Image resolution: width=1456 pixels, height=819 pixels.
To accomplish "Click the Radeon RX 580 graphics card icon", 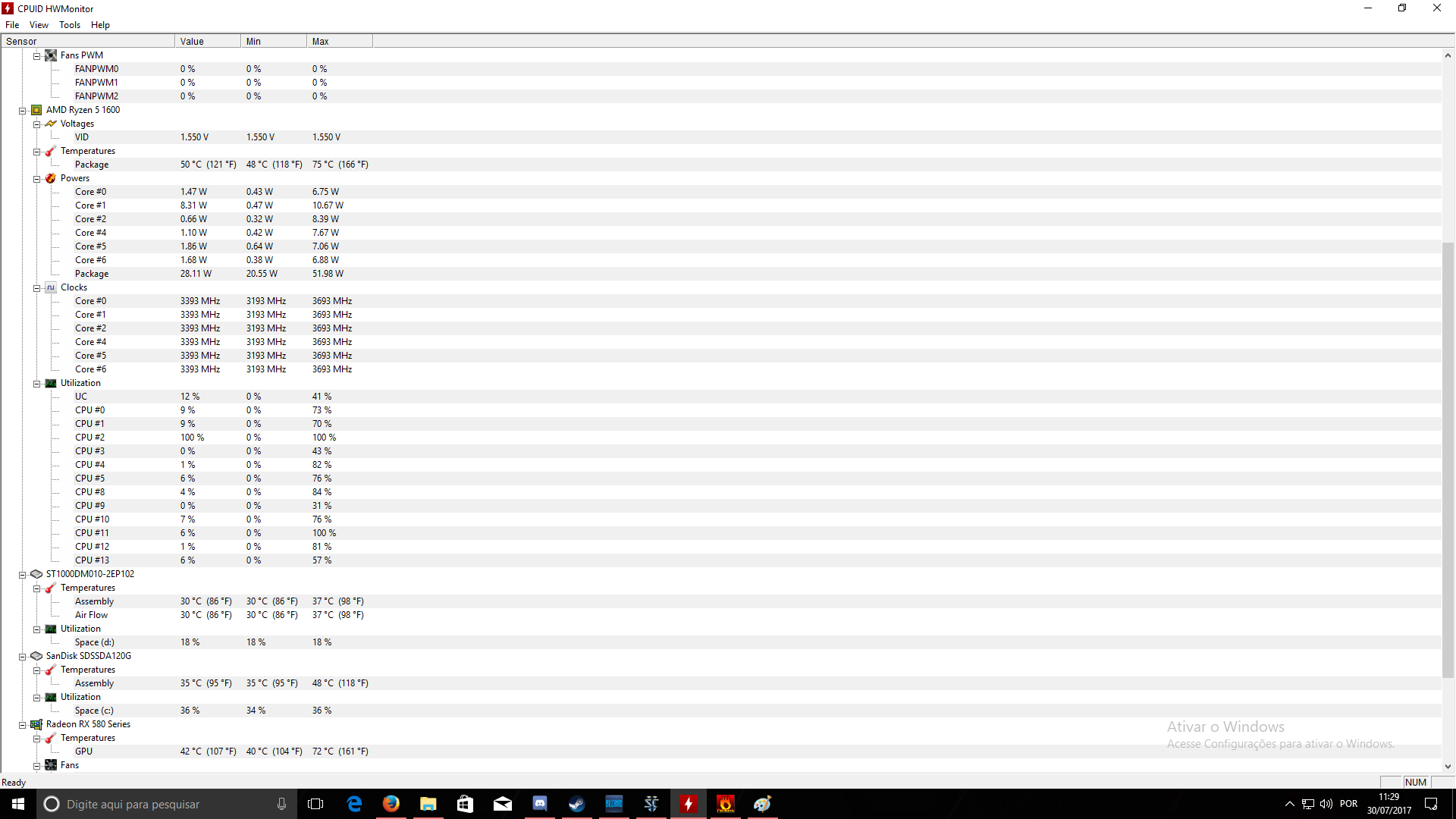I will [x=36, y=724].
